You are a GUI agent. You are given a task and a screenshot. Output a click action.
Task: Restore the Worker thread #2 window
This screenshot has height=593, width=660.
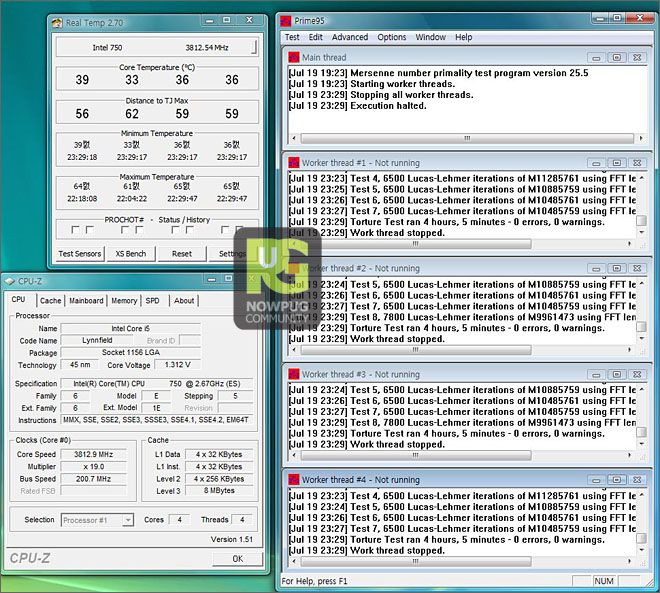(617, 269)
